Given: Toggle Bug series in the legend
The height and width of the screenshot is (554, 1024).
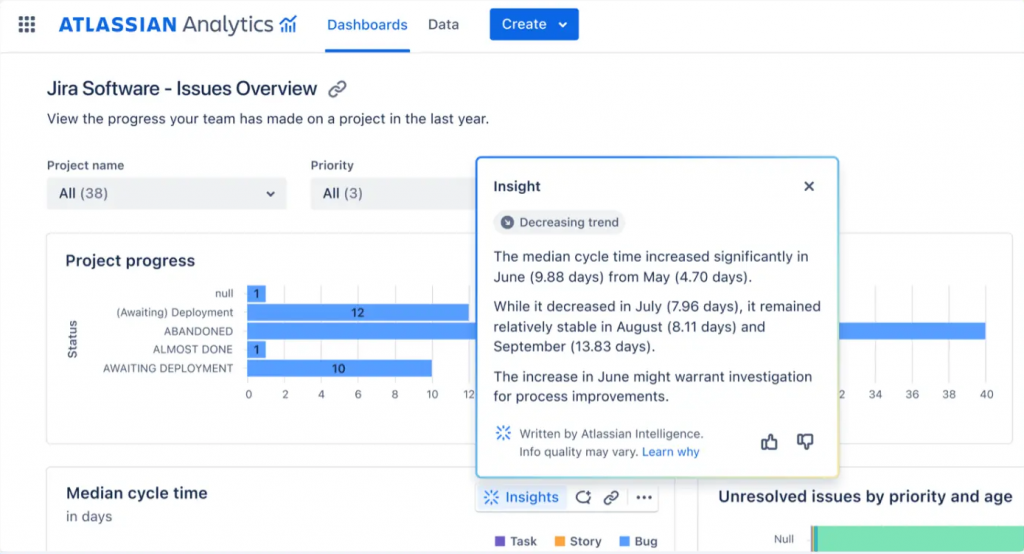Looking at the screenshot, I should point(639,542).
